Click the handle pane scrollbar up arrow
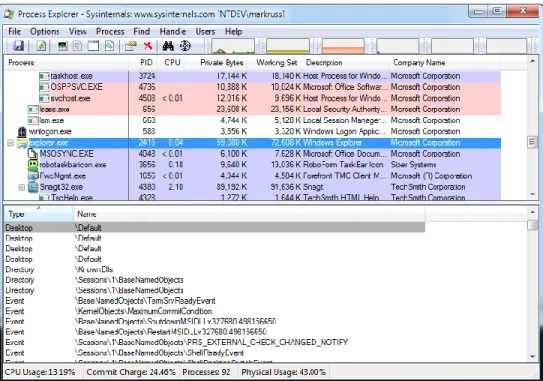 (533, 212)
